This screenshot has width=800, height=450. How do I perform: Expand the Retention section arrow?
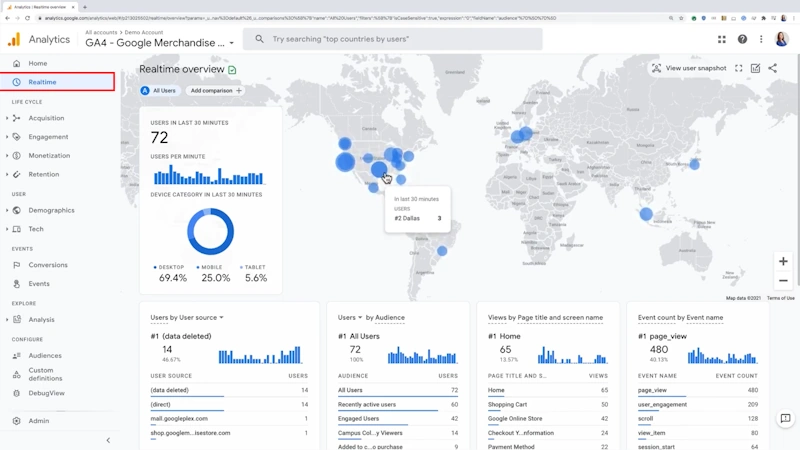coord(7,174)
